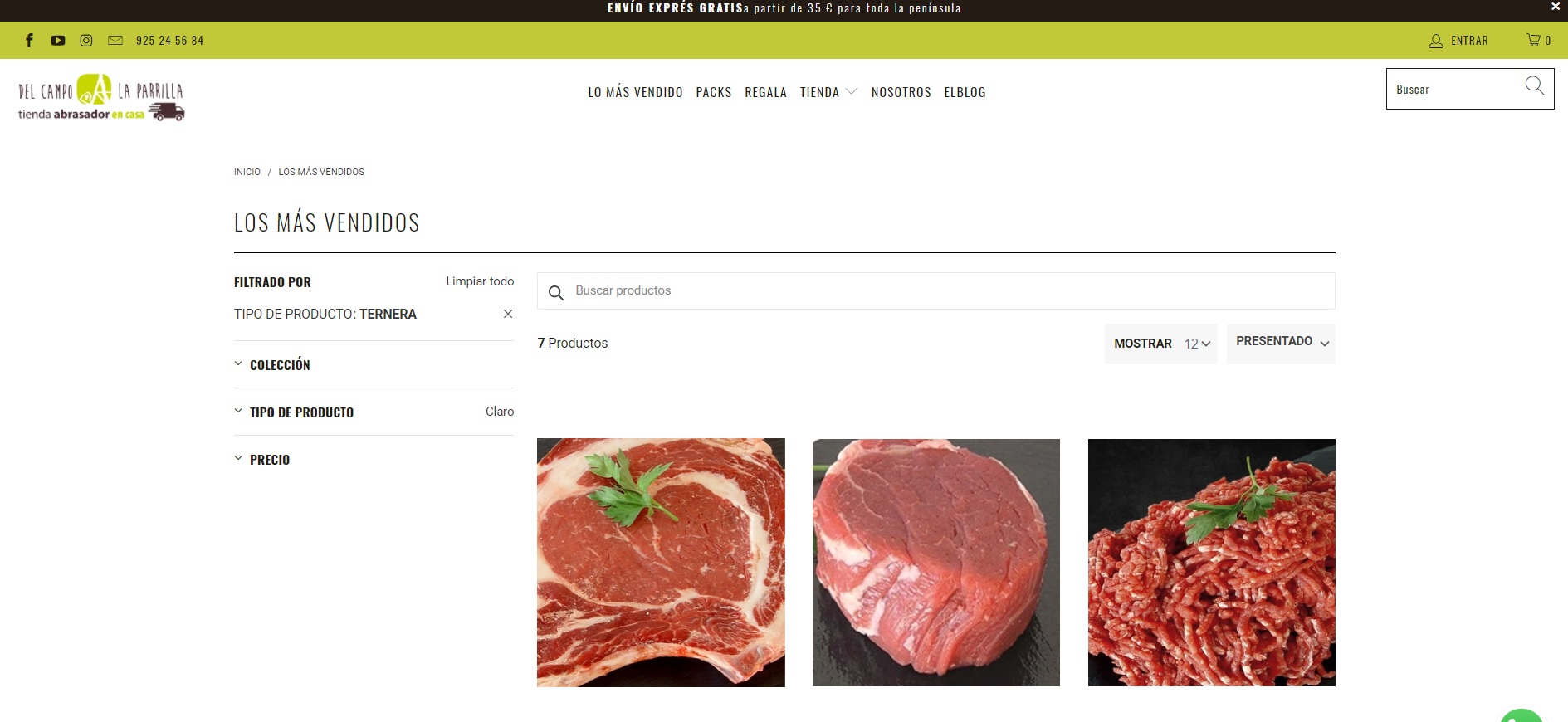Open the Tienda menu
Image resolution: width=1568 pixels, height=722 pixels.
[828, 92]
